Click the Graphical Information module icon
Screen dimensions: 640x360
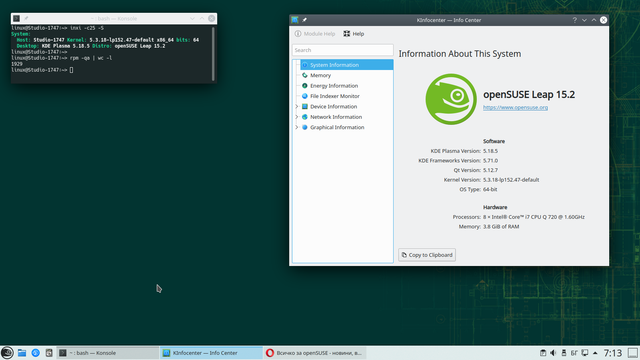click(304, 127)
